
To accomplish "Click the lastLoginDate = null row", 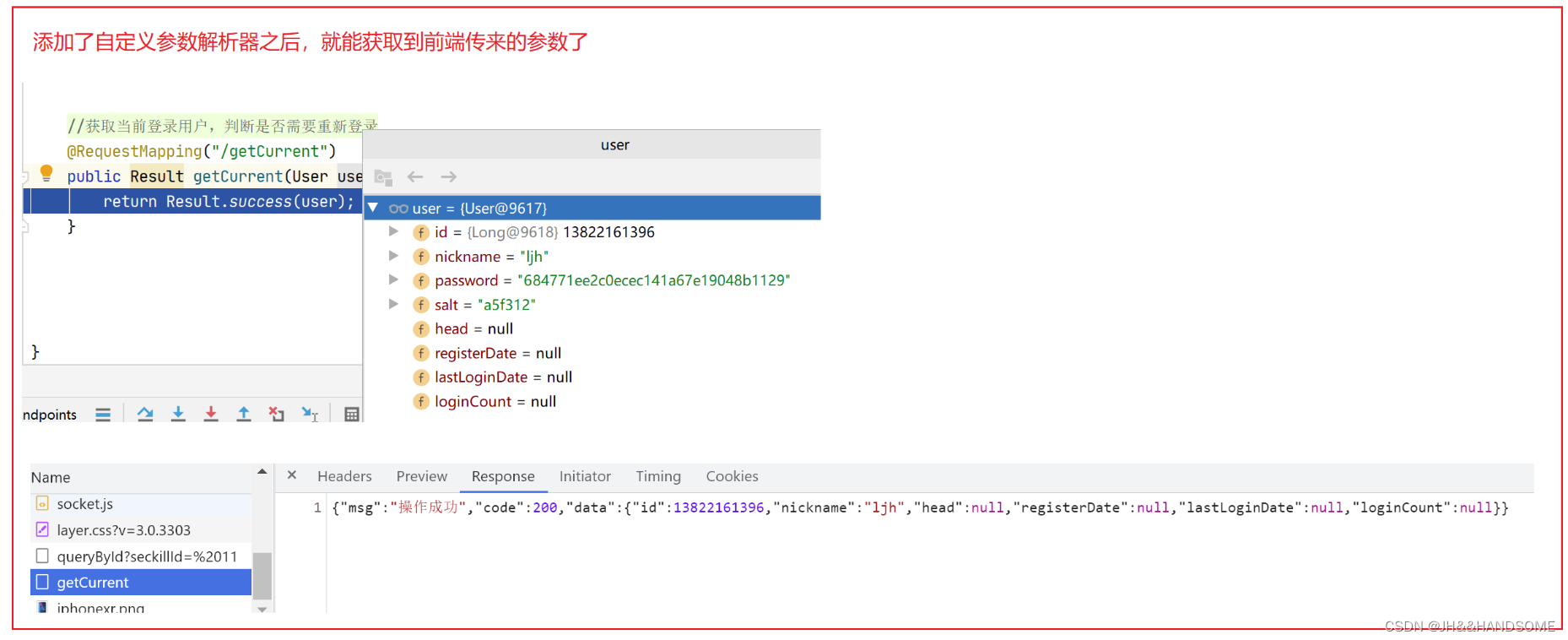I will (x=592, y=377).
